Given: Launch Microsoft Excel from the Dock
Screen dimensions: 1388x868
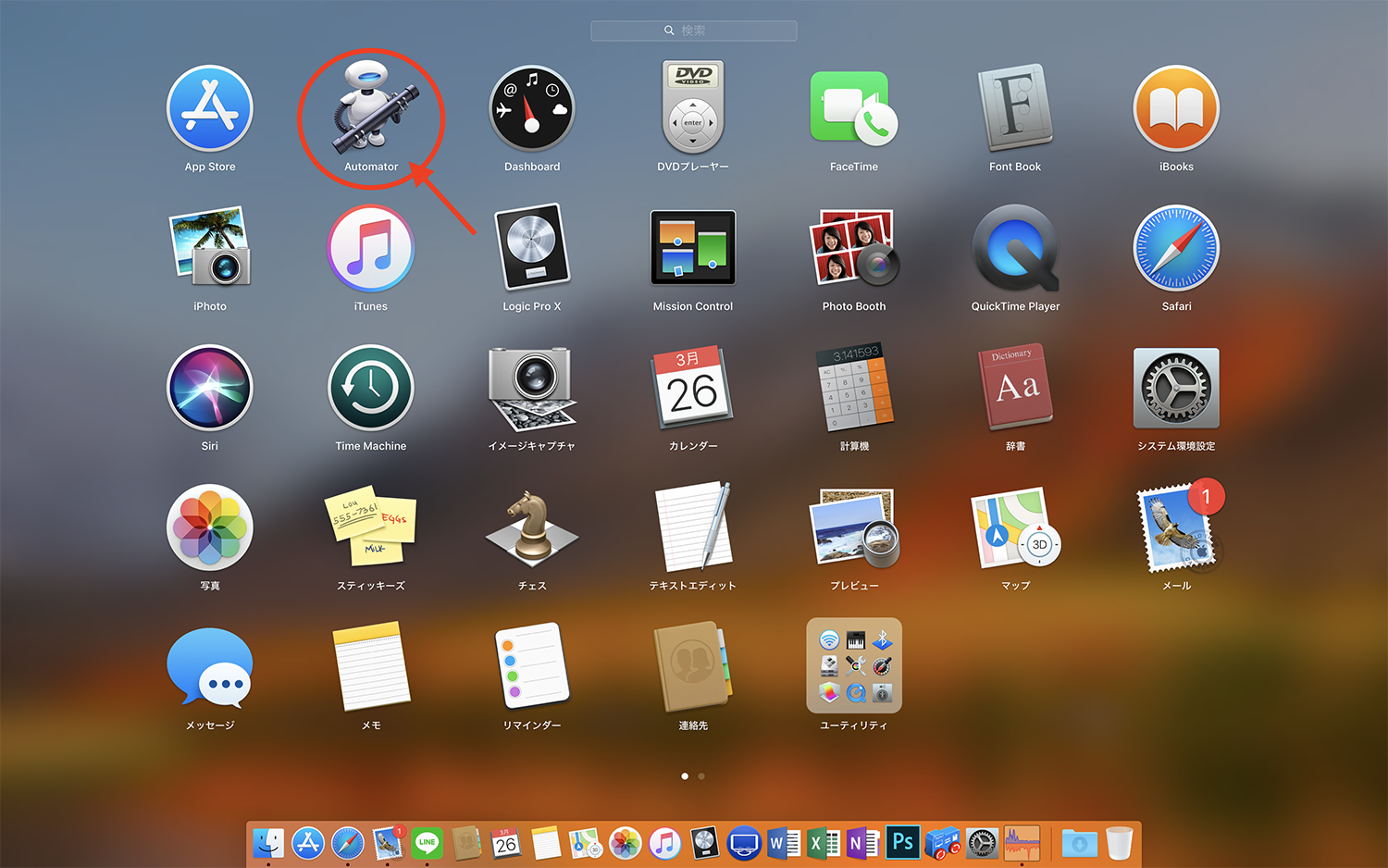Looking at the screenshot, I should (824, 843).
